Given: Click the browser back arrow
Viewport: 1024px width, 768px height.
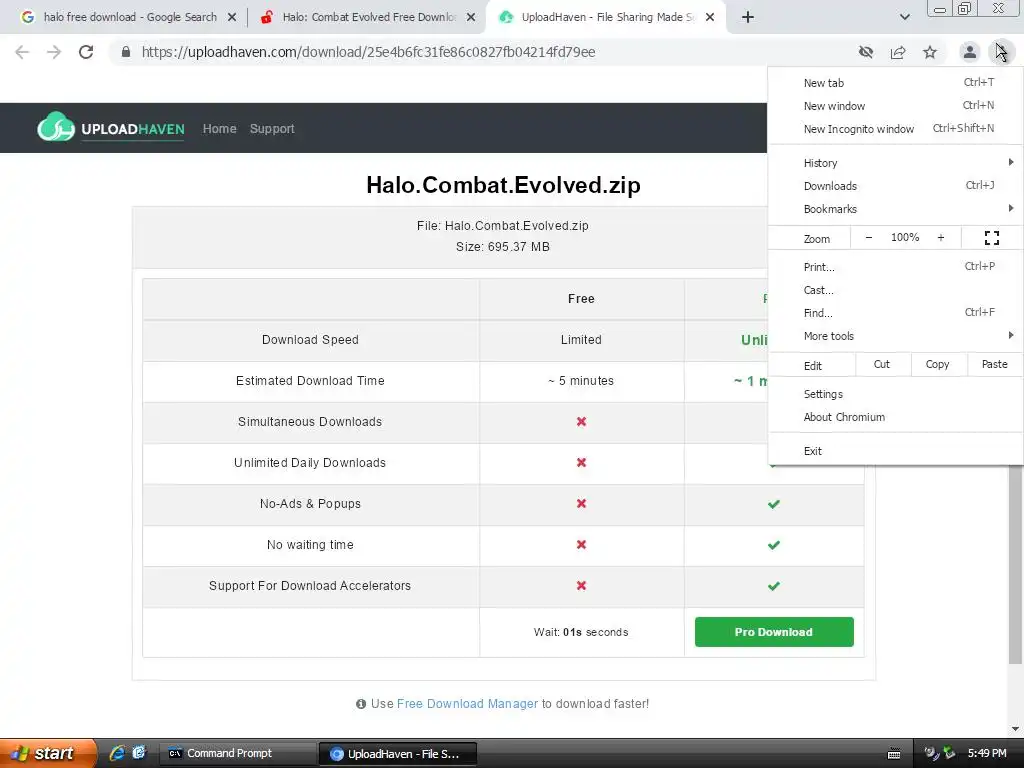Looking at the screenshot, I should pyautogui.click(x=22, y=52).
